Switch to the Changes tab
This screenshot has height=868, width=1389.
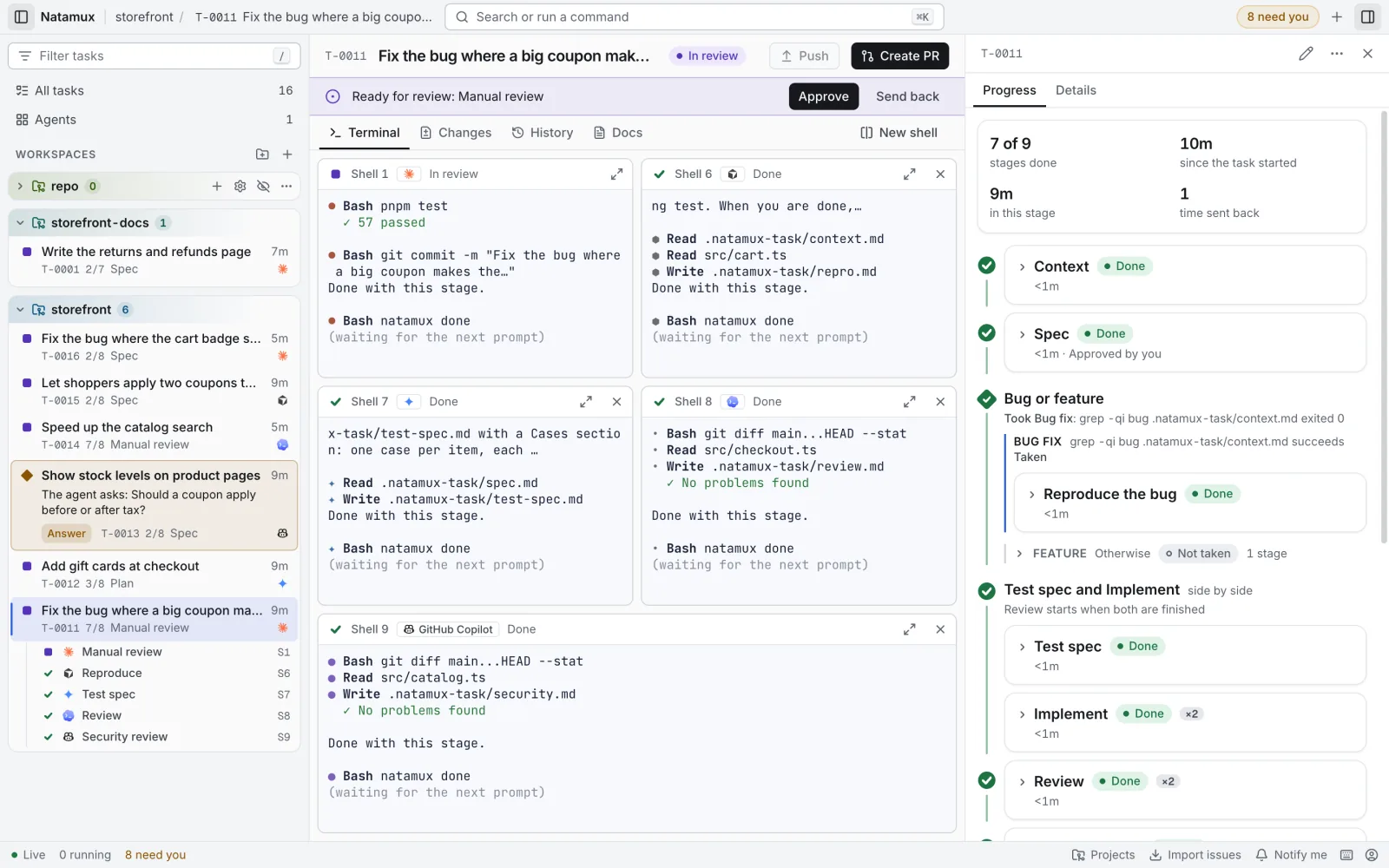tap(456, 133)
